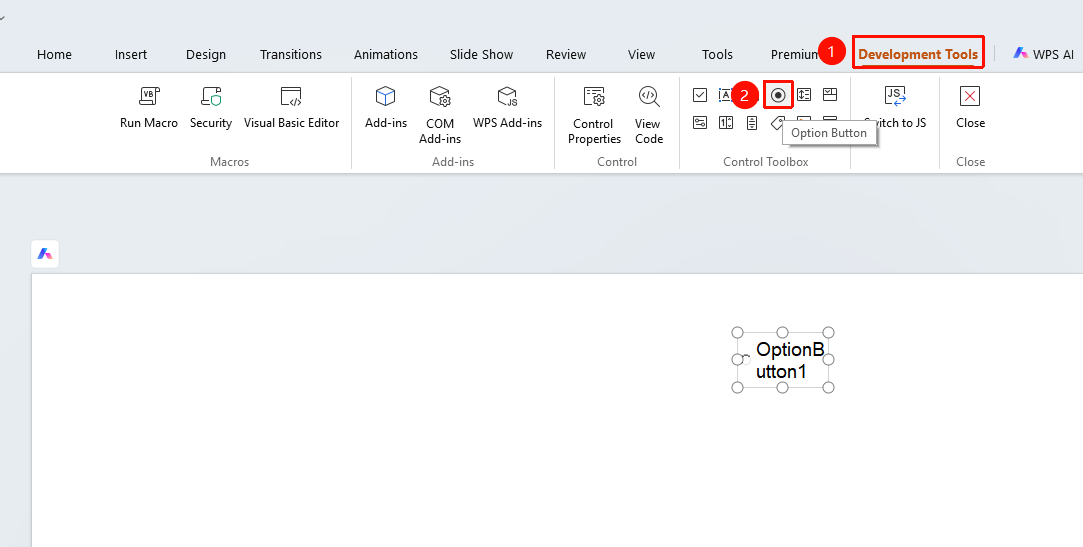The width and height of the screenshot is (1083, 547).
Task: Open macro Security settings
Action: pyautogui.click(x=211, y=108)
